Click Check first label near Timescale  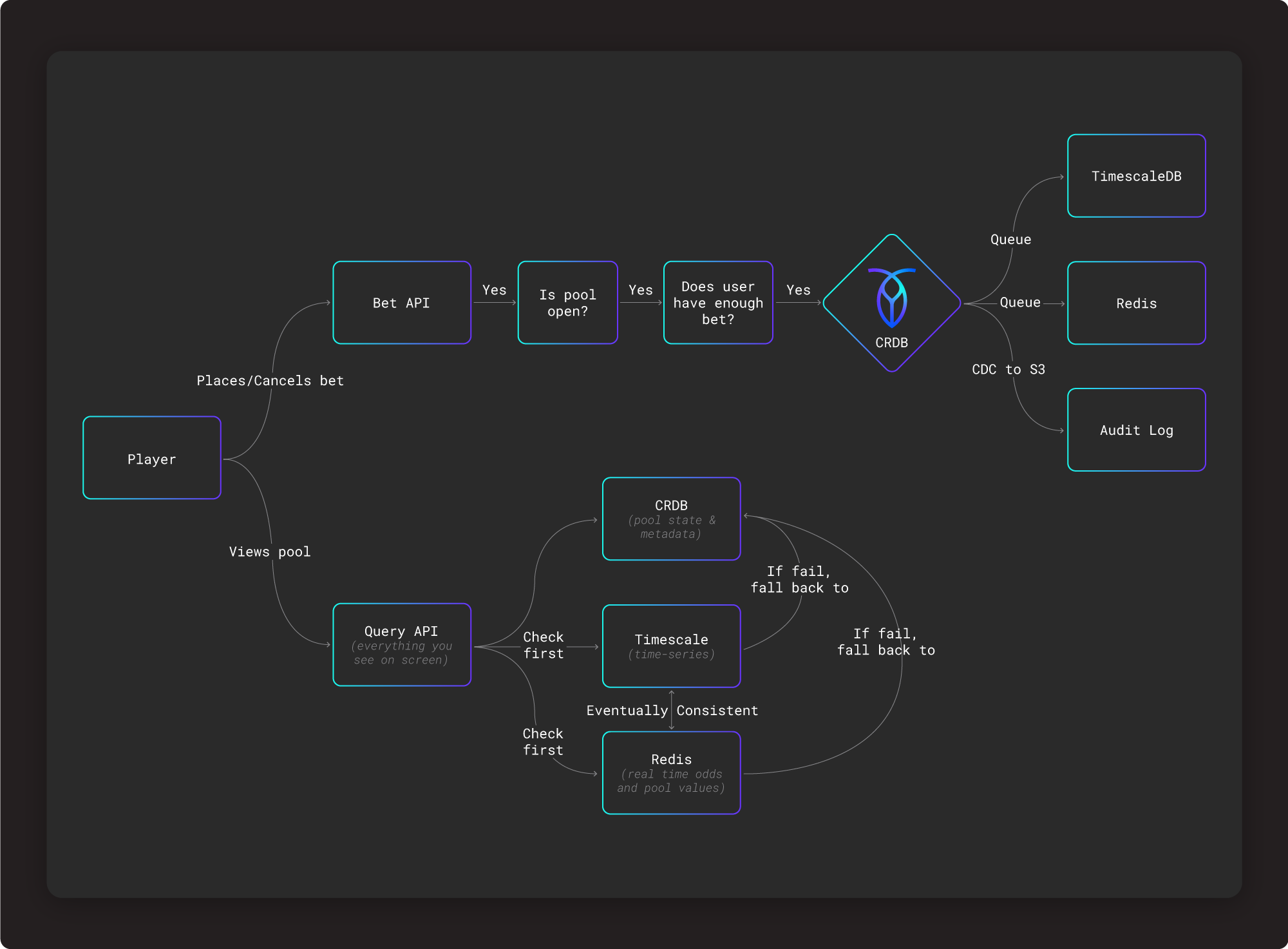click(543, 645)
